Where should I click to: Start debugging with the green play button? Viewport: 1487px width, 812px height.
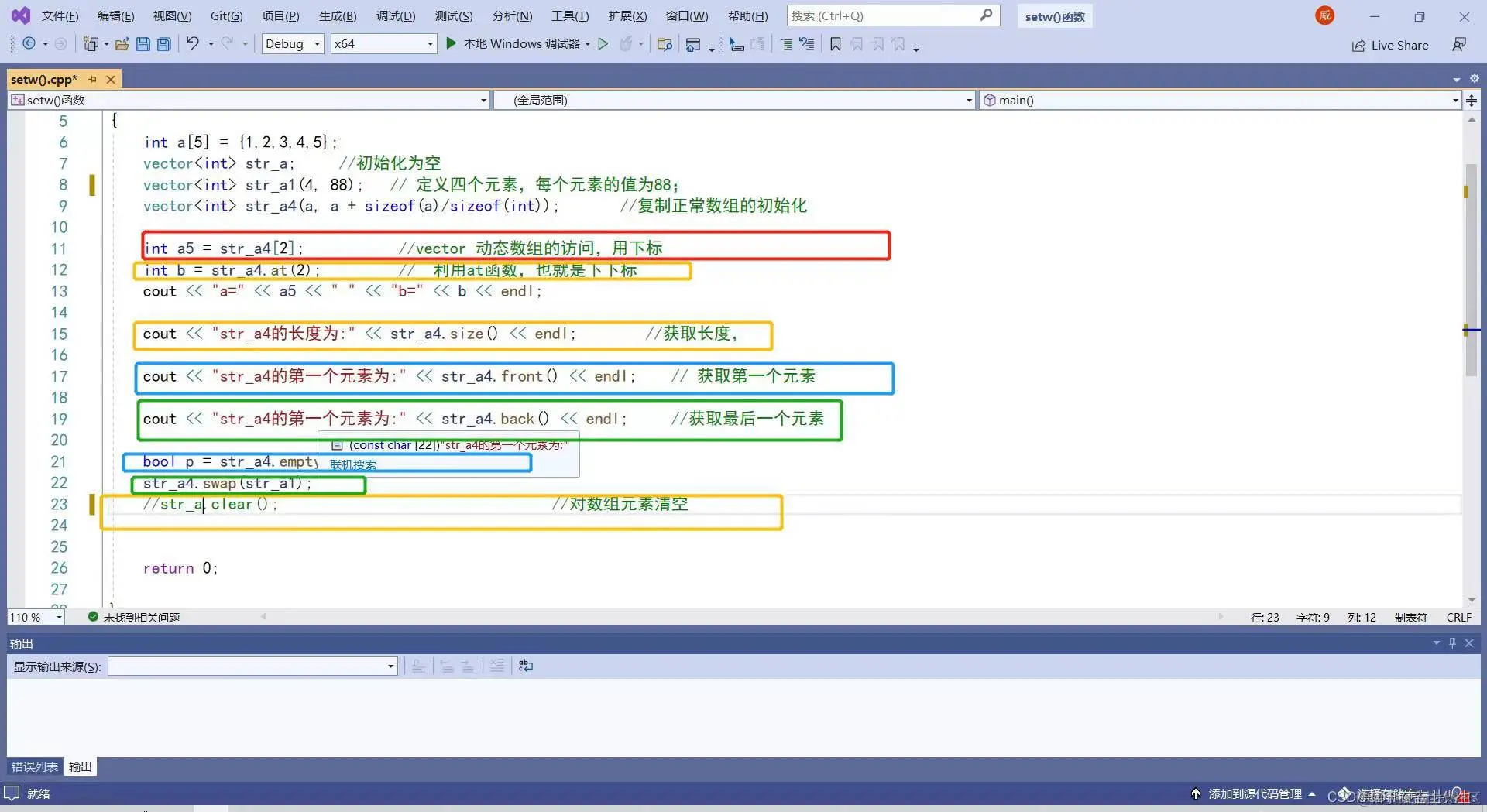click(451, 43)
